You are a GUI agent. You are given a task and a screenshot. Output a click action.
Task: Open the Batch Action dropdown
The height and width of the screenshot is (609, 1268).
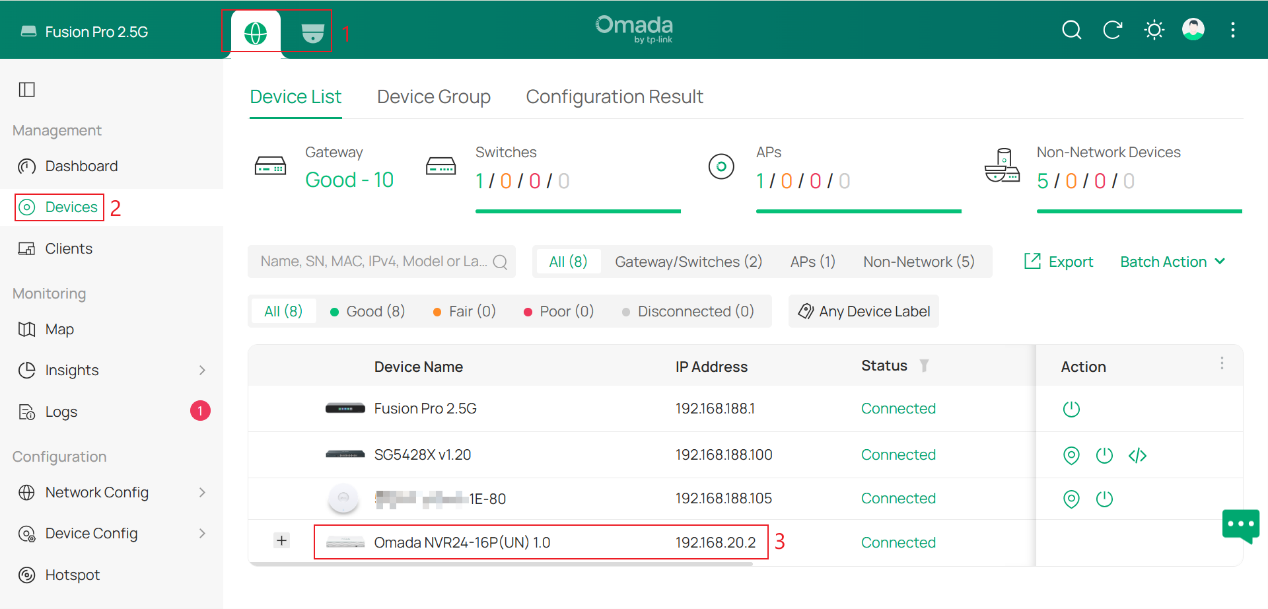pyautogui.click(x=1172, y=262)
